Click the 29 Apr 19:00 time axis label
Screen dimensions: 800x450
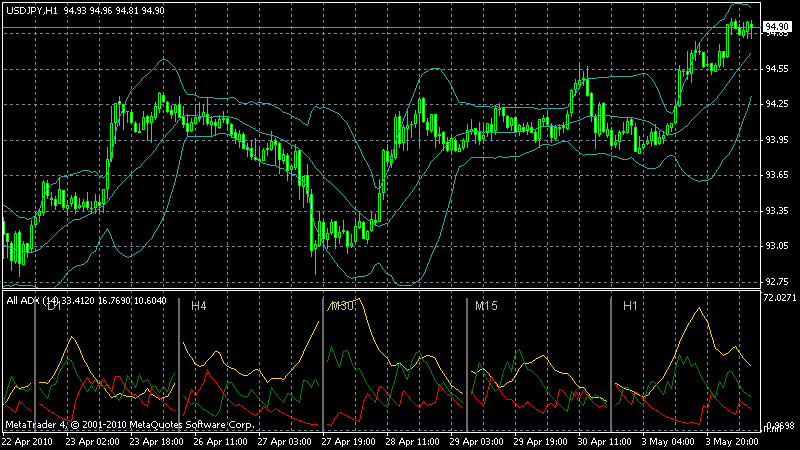click(x=540, y=442)
